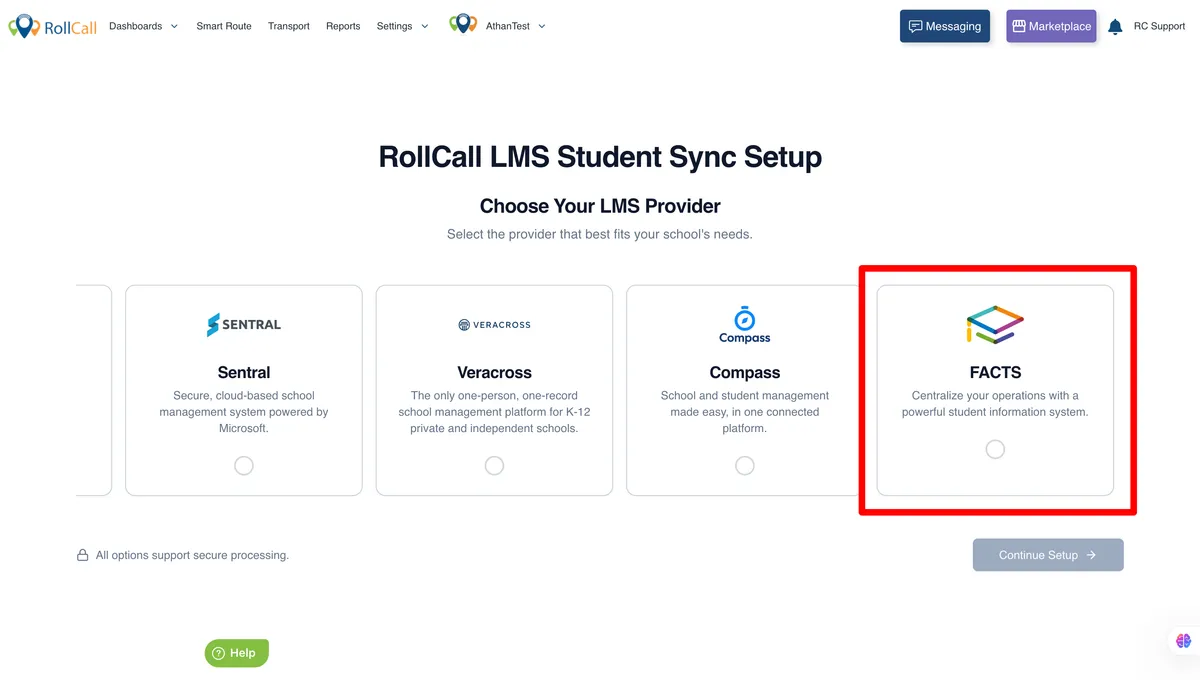Expand the Dashboards dropdown menu
The width and height of the screenshot is (1200, 680).
point(143,26)
